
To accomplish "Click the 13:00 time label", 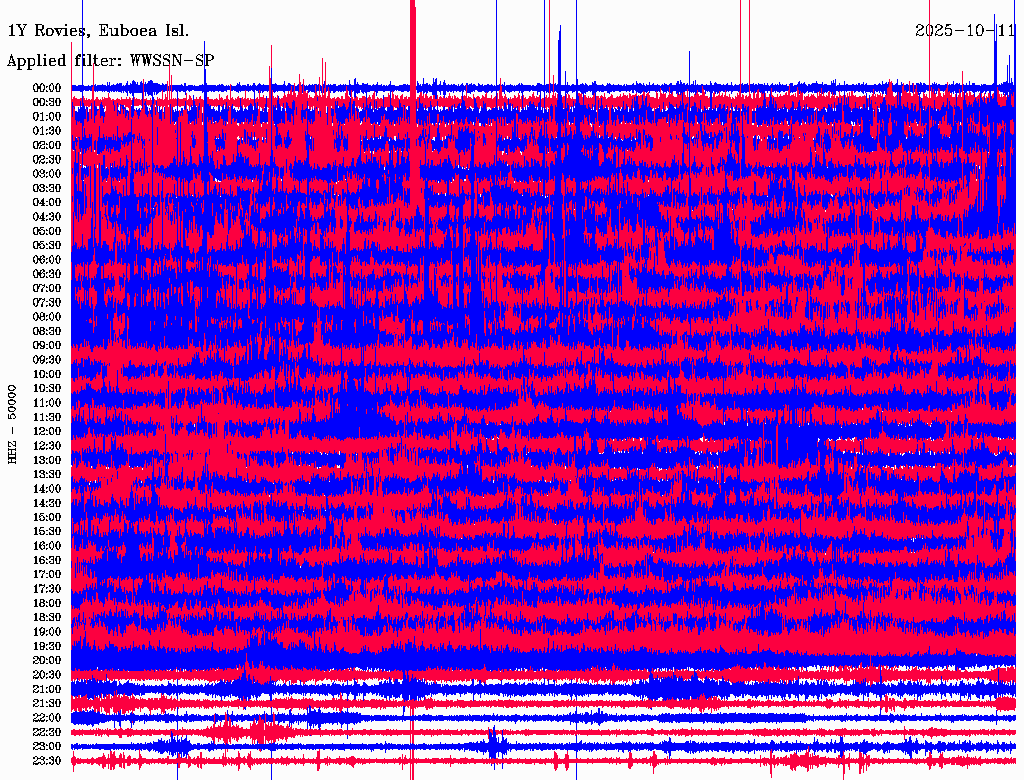I will coord(47,461).
